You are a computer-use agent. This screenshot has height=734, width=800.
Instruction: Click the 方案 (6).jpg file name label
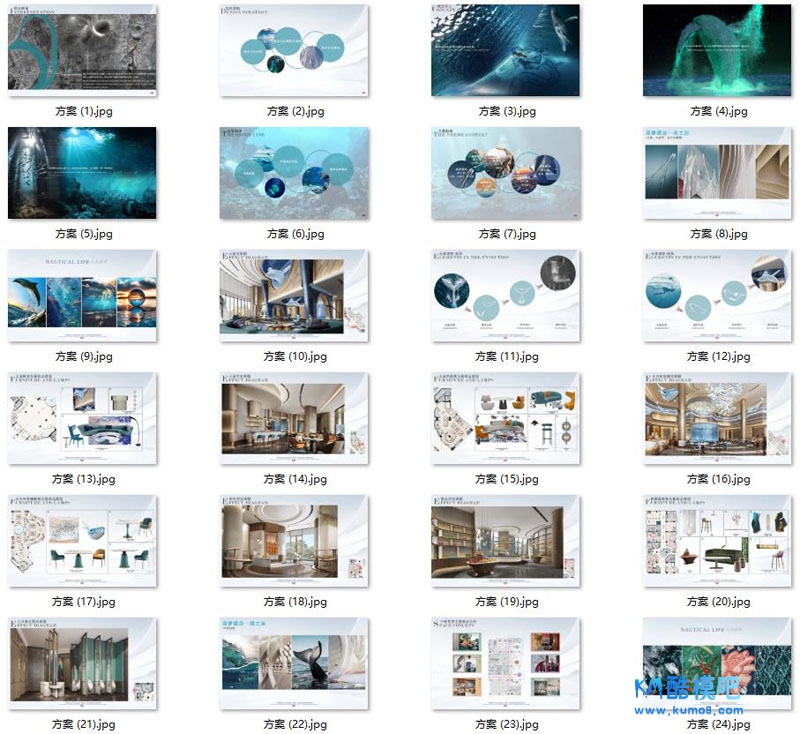(294, 234)
